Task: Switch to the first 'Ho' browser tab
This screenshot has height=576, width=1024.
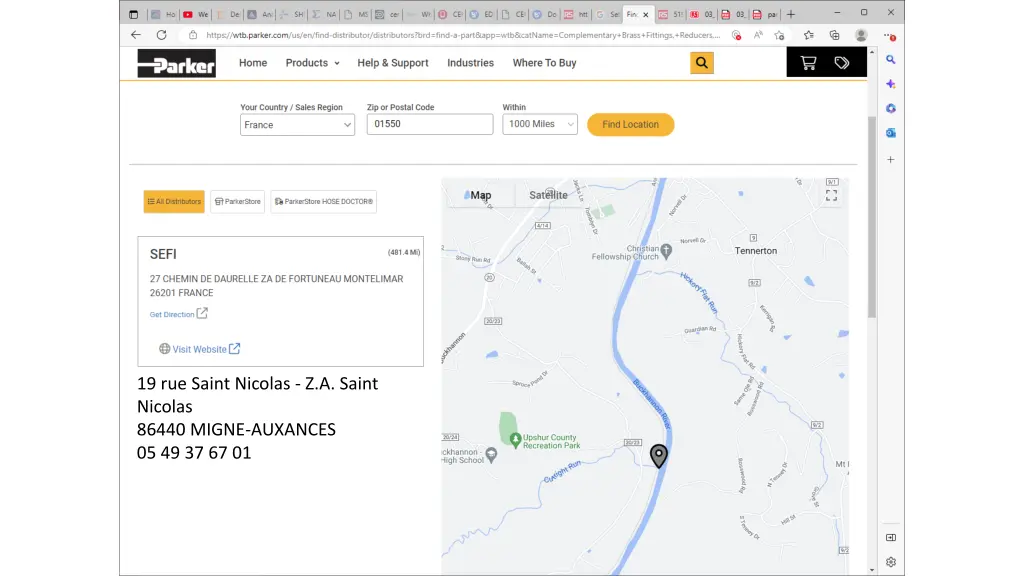Action: [163, 14]
